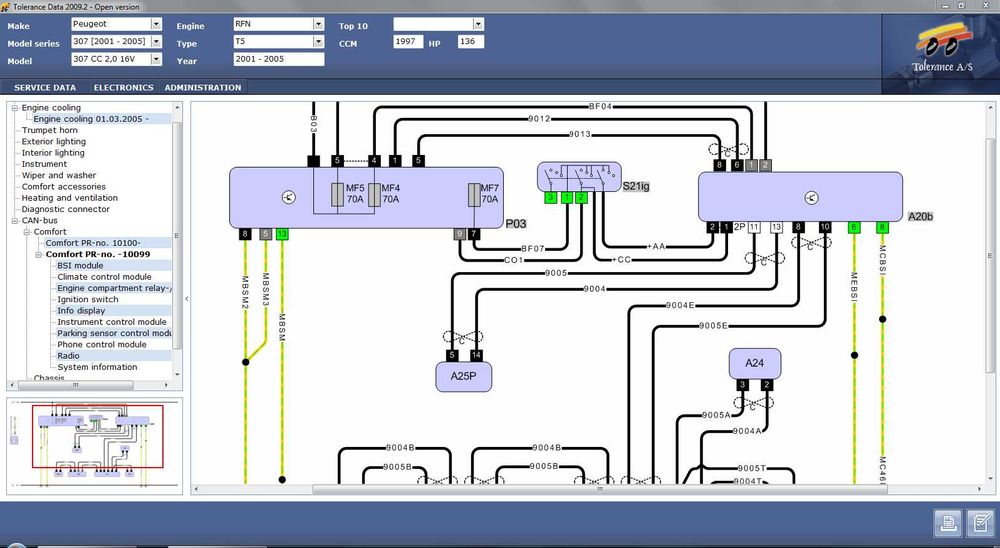
Task: Click the MF5 70A fuse symbol
Action: pos(337,195)
